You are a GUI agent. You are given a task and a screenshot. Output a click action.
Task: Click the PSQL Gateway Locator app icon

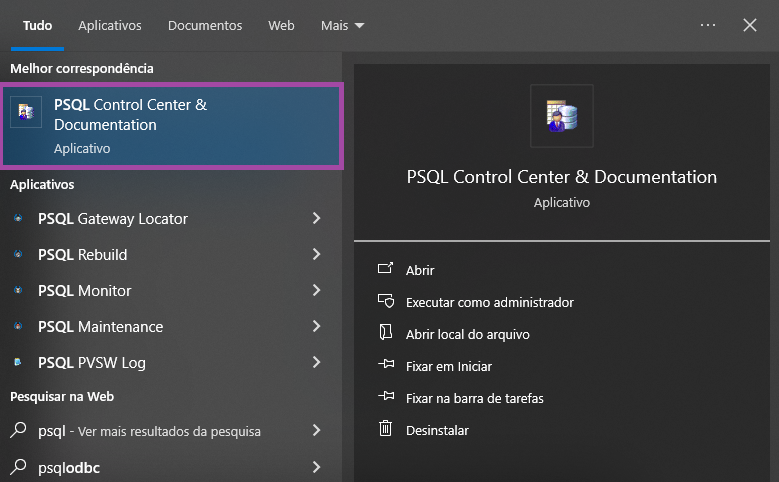click(x=18, y=218)
